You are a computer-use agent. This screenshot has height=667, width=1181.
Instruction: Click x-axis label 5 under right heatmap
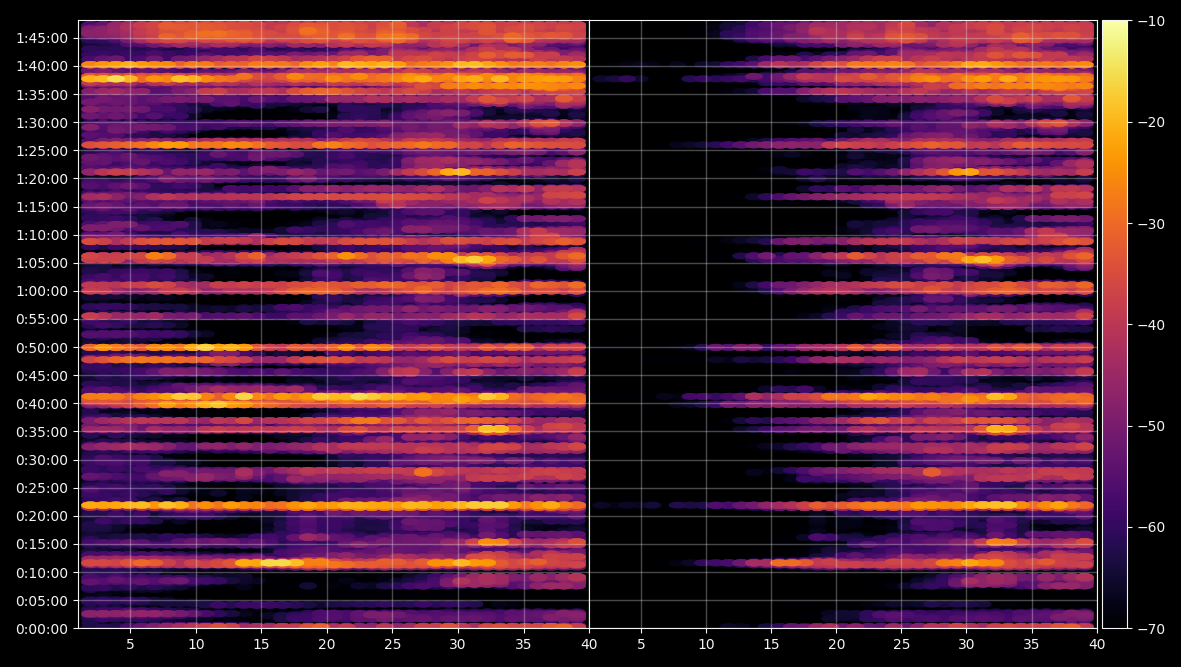coord(641,644)
